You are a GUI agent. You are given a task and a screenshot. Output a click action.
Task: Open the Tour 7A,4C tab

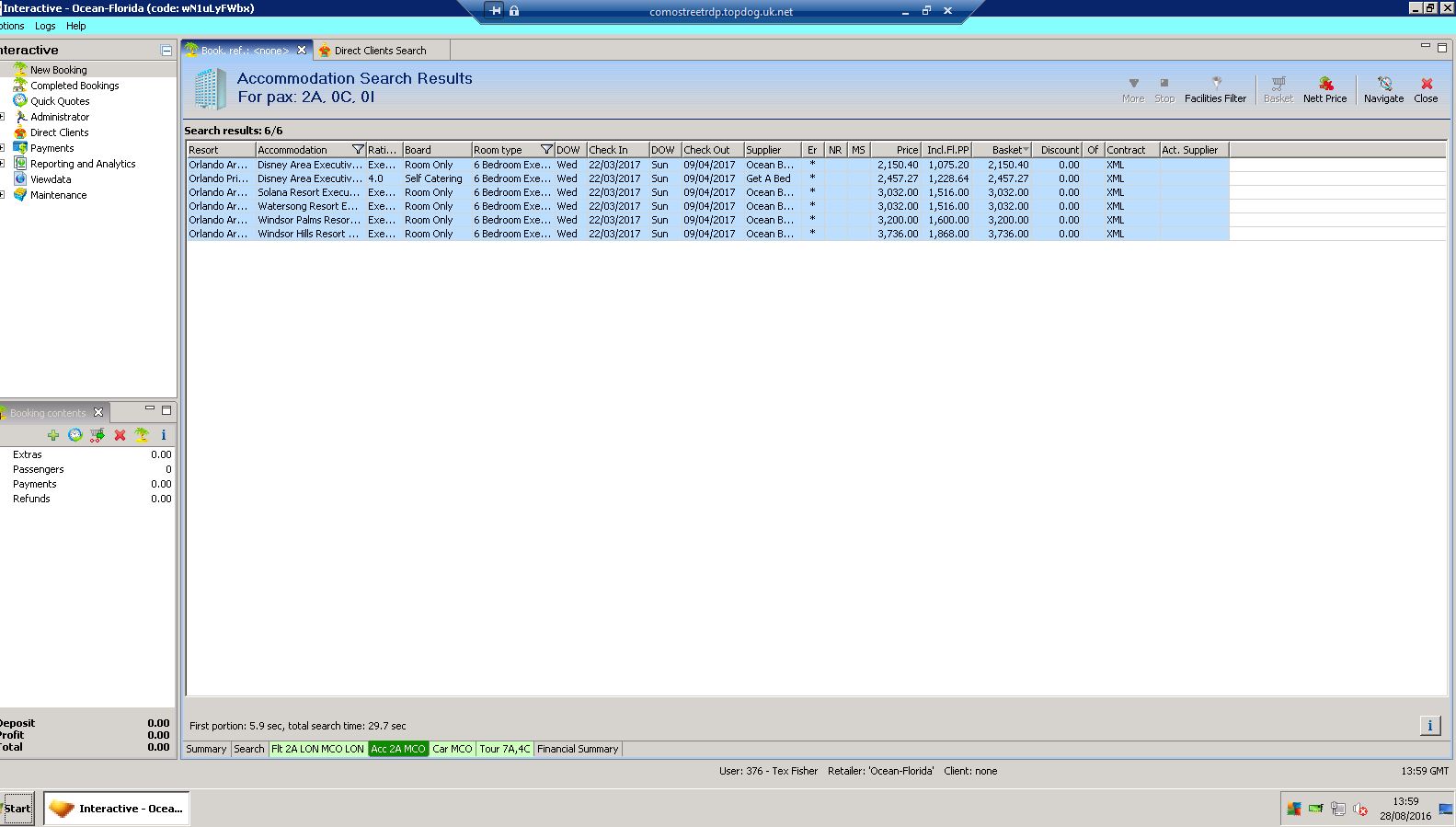click(505, 749)
